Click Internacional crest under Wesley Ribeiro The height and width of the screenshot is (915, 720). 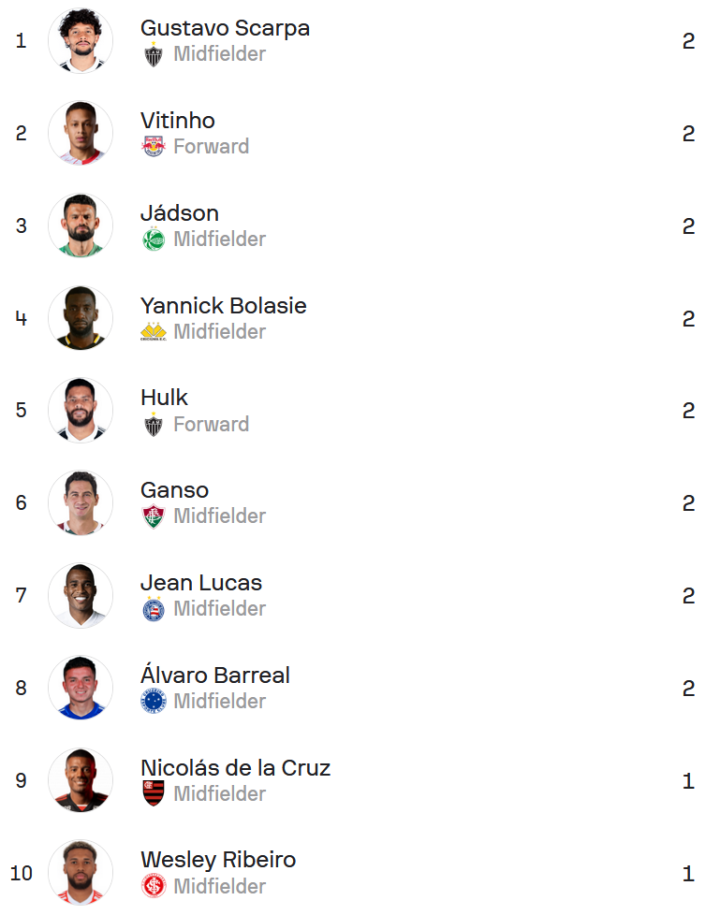[x=153, y=887]
